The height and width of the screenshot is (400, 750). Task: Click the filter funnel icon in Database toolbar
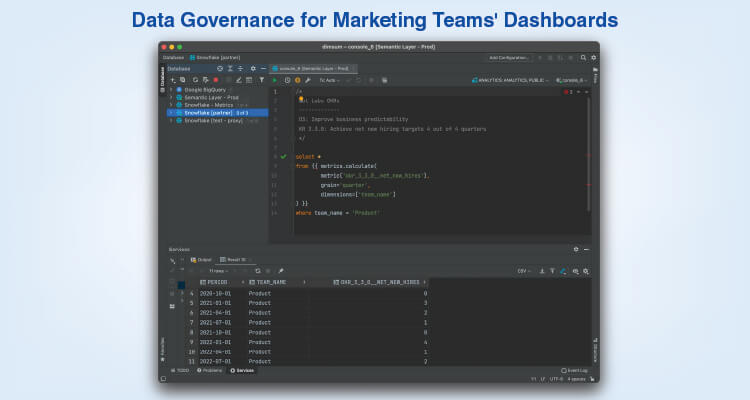262,80
